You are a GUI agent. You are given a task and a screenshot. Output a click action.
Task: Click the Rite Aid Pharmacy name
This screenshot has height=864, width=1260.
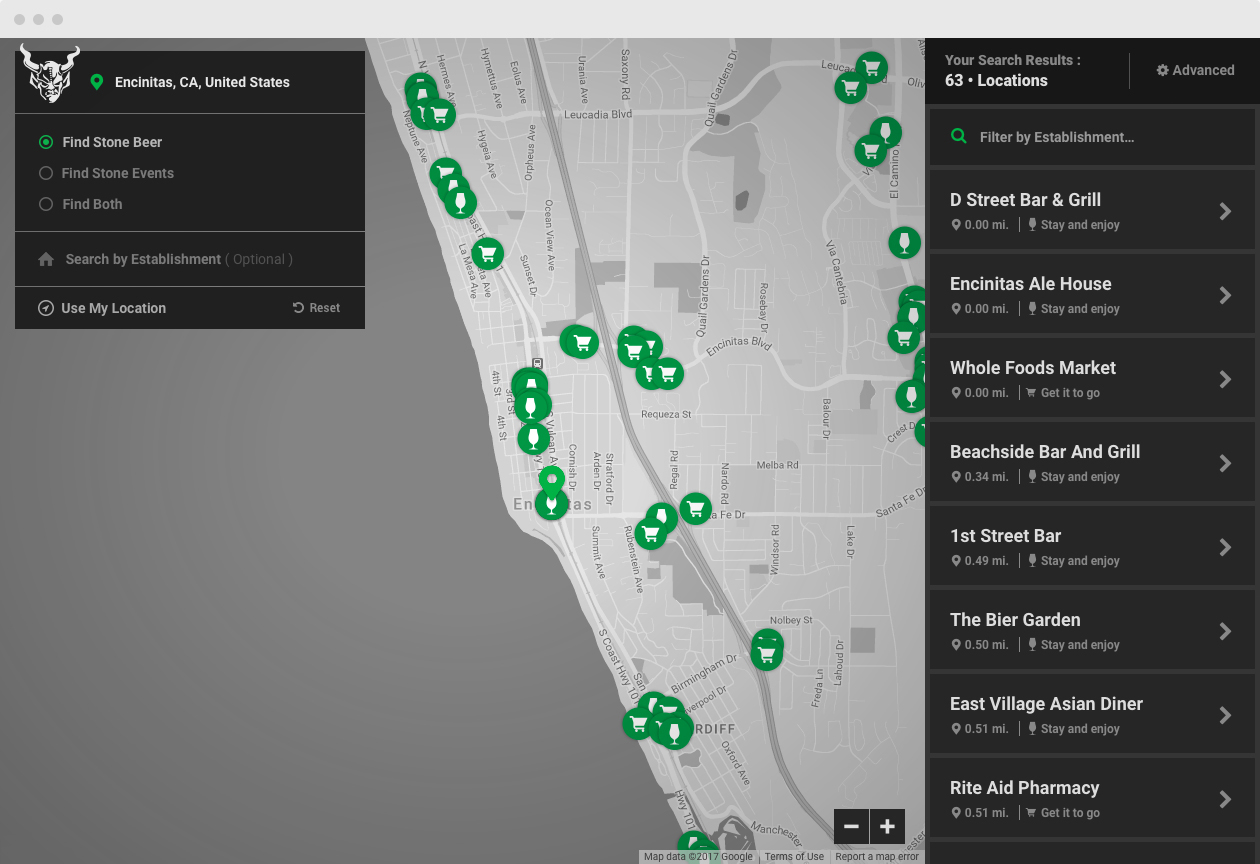pyautogui.click(x=1024, y=788)
